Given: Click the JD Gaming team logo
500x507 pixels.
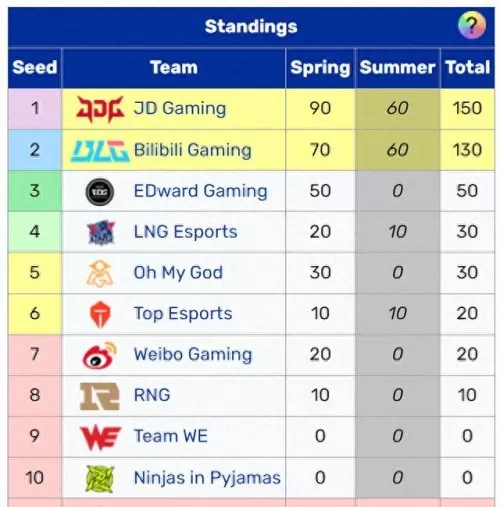Looking at the screenshot, I should [x=100, y=109].
